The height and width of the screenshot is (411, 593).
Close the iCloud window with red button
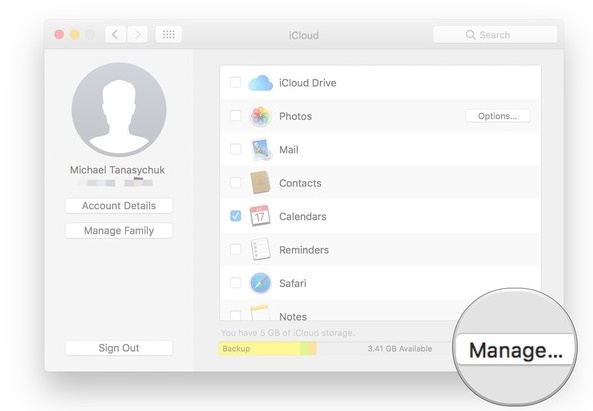tap(59, 35)
